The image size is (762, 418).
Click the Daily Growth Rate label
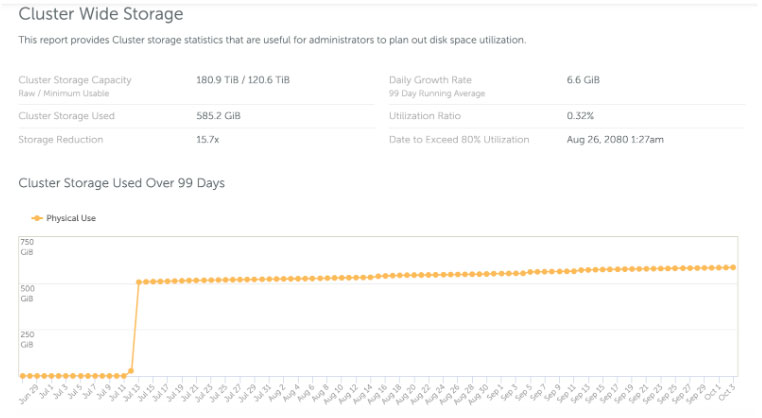[429, 80]
